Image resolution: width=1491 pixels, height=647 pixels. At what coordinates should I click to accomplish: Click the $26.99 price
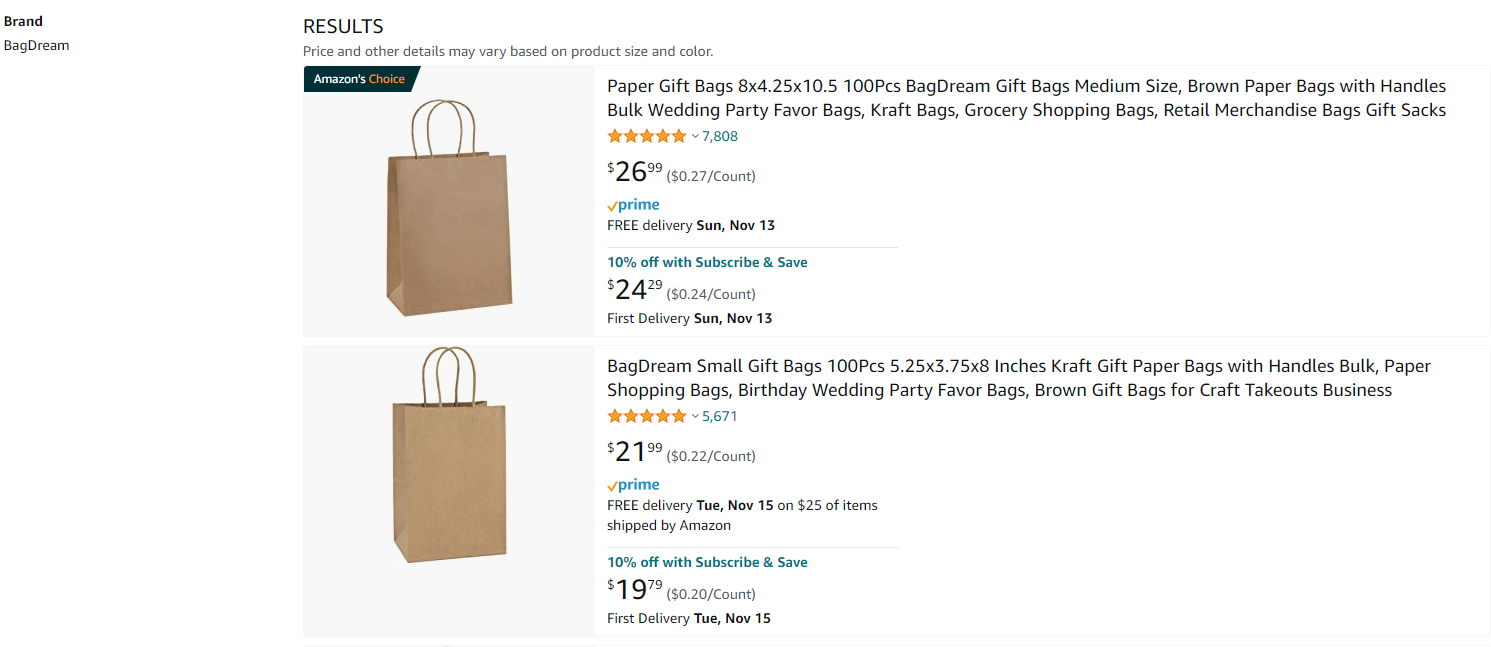635,172
